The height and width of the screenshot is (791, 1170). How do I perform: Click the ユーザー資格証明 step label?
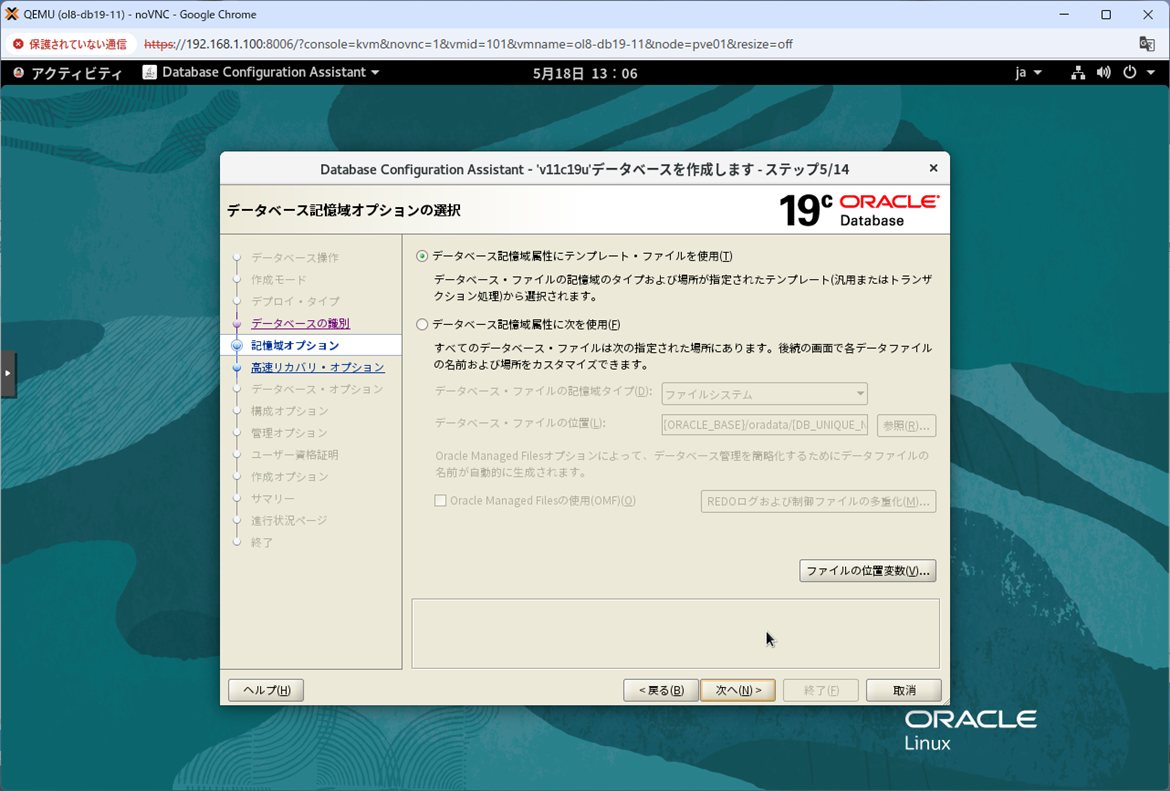tap(295, 454)
